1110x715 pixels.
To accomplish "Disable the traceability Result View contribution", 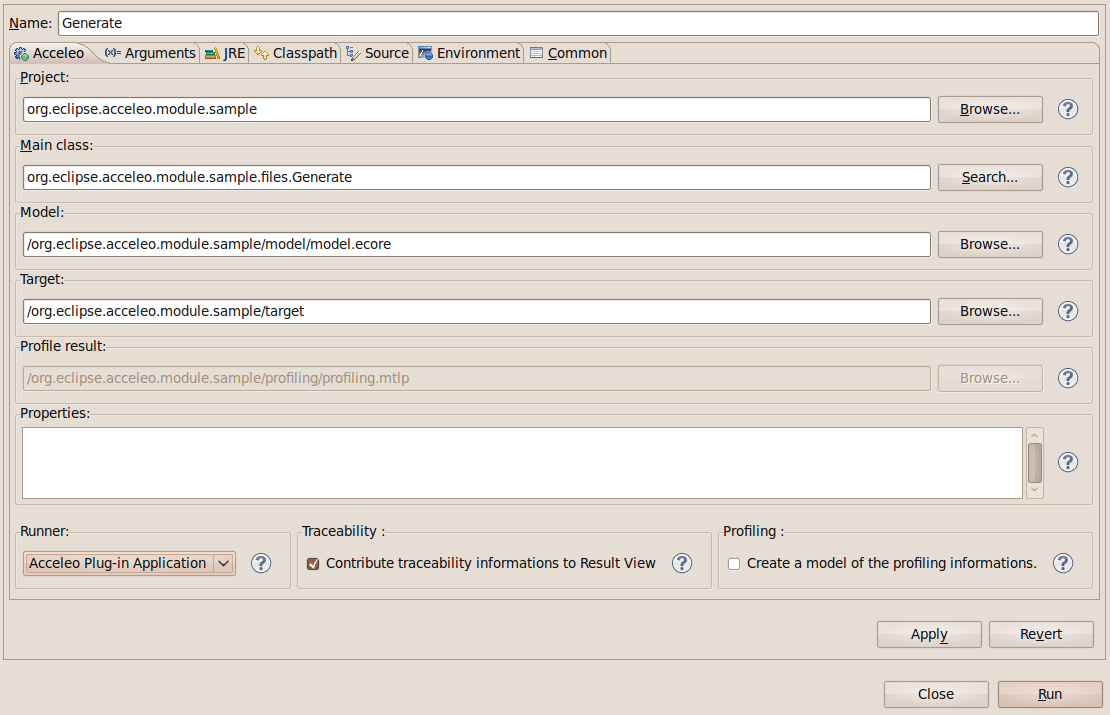I will click(x=313, y=563).
